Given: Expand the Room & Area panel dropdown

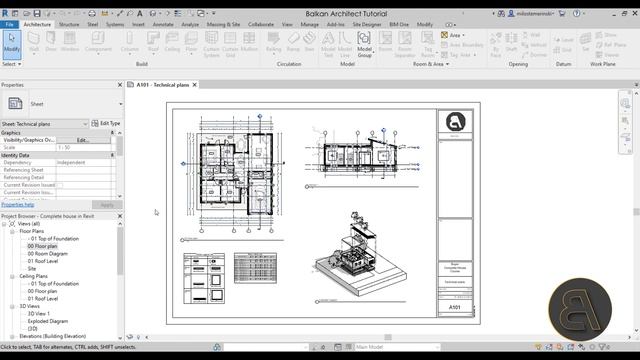Looking at the screenshot, I should click(x=431, y=64).
